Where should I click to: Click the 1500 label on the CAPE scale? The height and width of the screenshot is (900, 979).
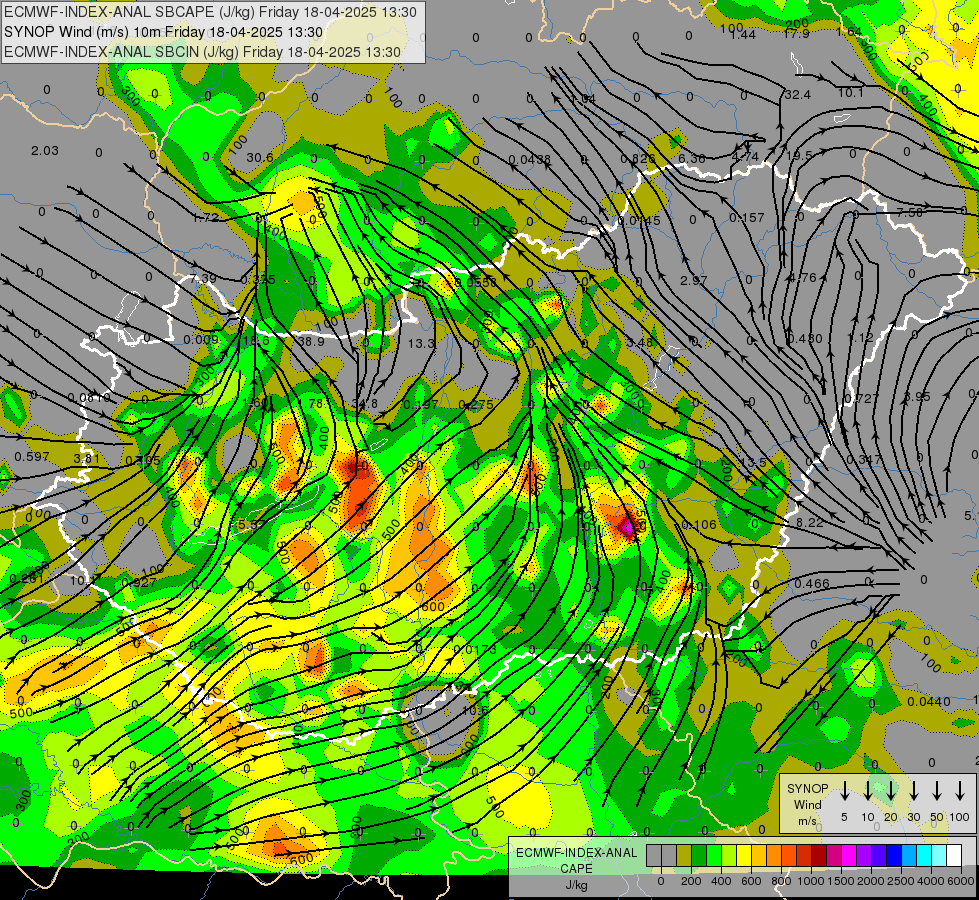coord(840,881)
